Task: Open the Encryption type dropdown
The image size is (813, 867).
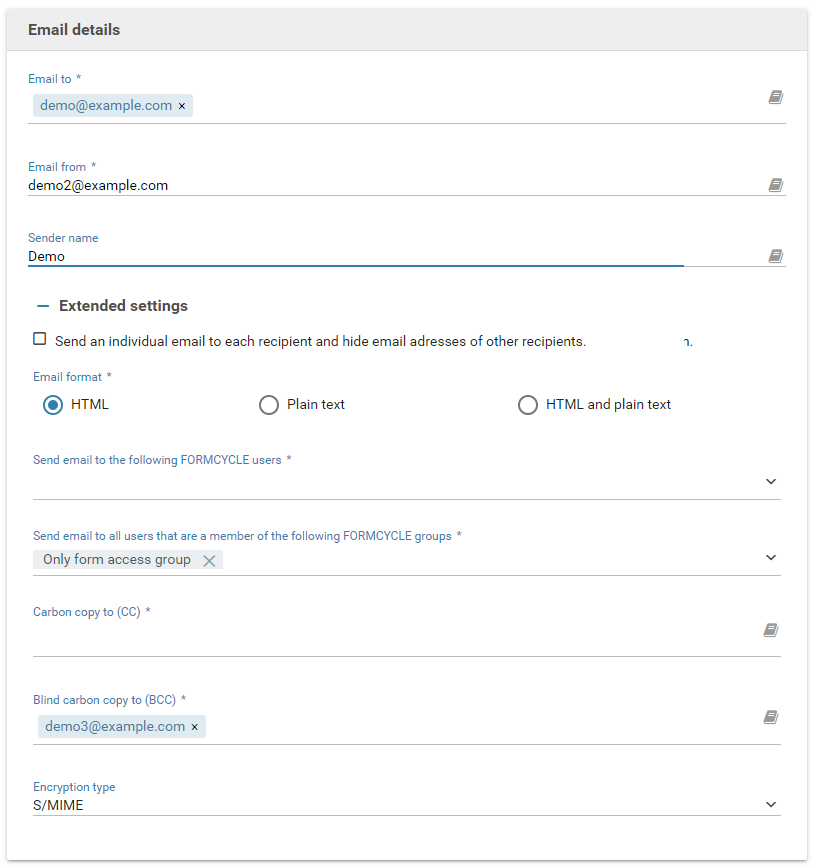Action: [771, 804]
